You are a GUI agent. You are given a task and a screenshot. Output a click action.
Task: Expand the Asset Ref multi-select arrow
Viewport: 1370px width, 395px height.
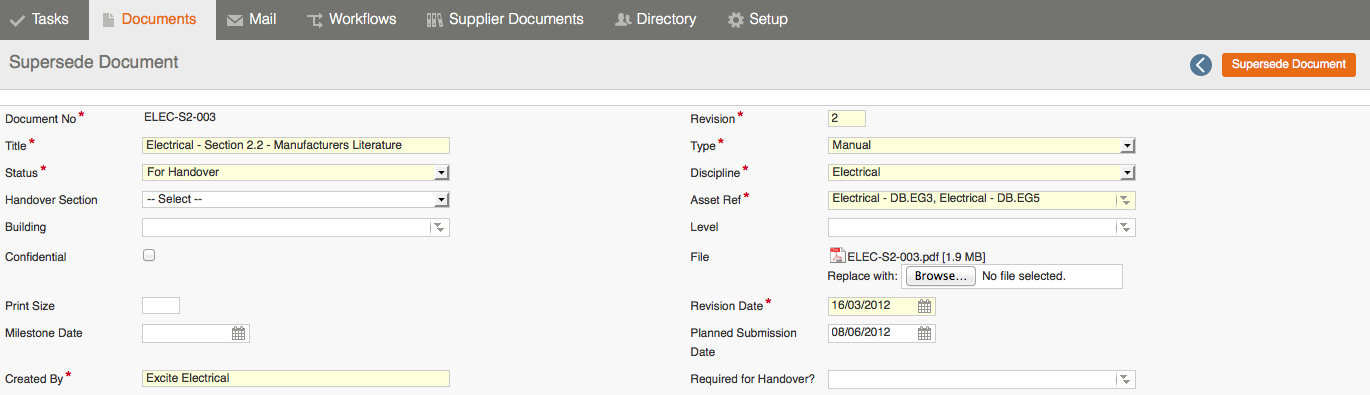(1125, 200)
